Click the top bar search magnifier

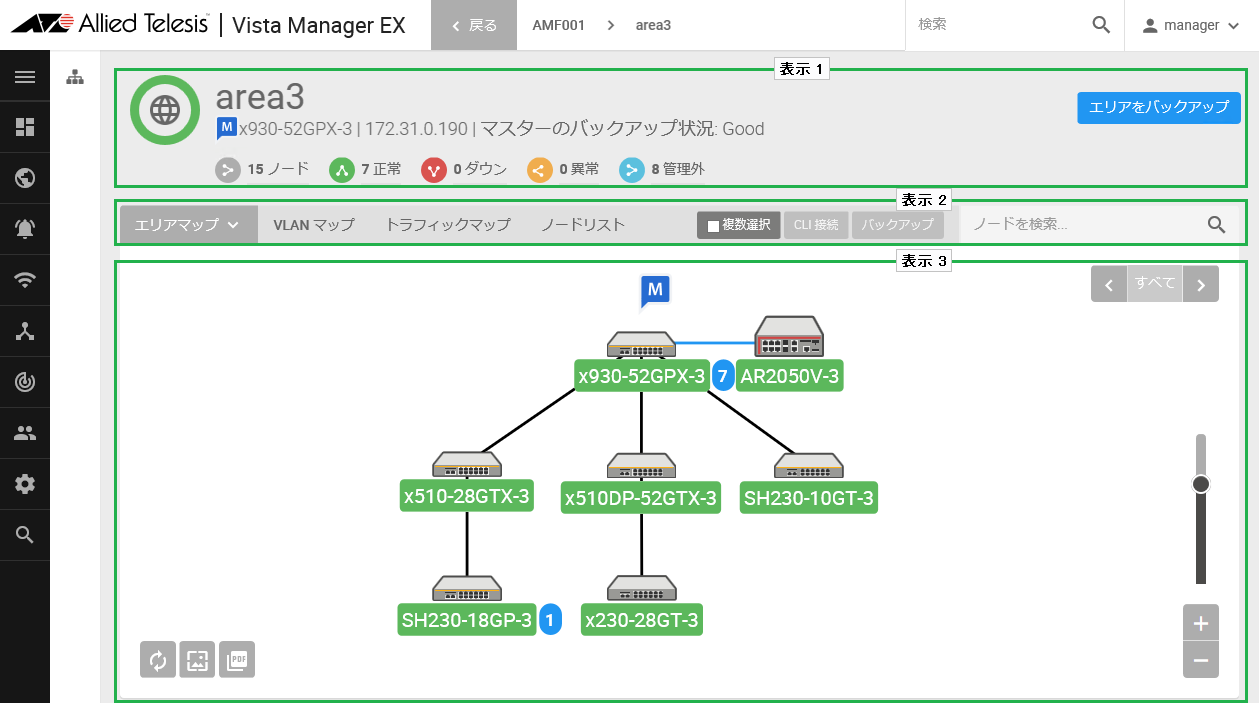click(x=1101, y=25)
